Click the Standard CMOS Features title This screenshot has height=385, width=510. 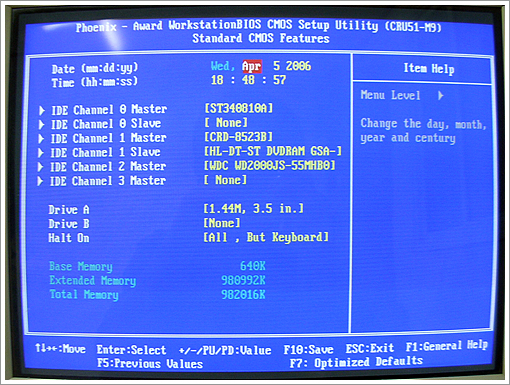tap(261, 38)
